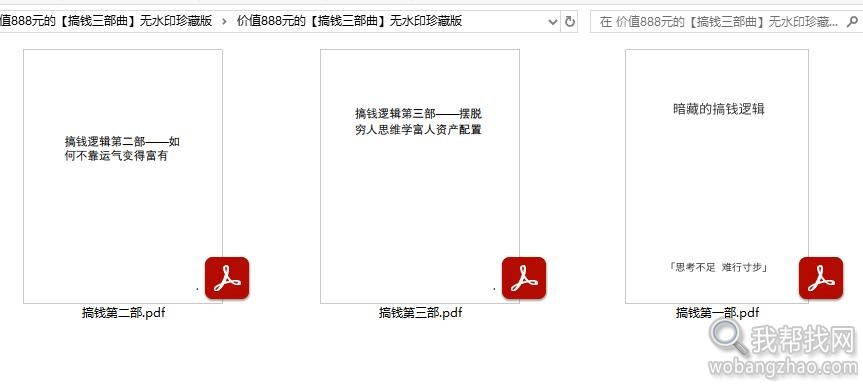This screenshot has height=386, width=863.
Task: Select the first breadcrumb folder 搞钱三部曲
Action: (x=106, y=21)
